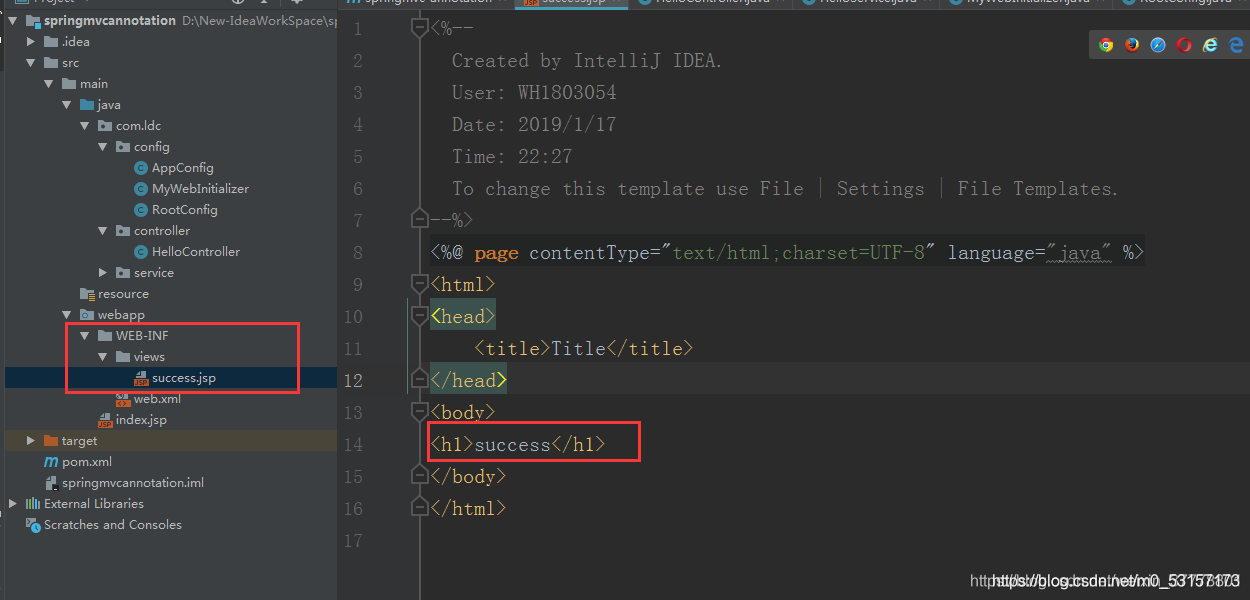Select web.xml in project tree

pos(157,399)
